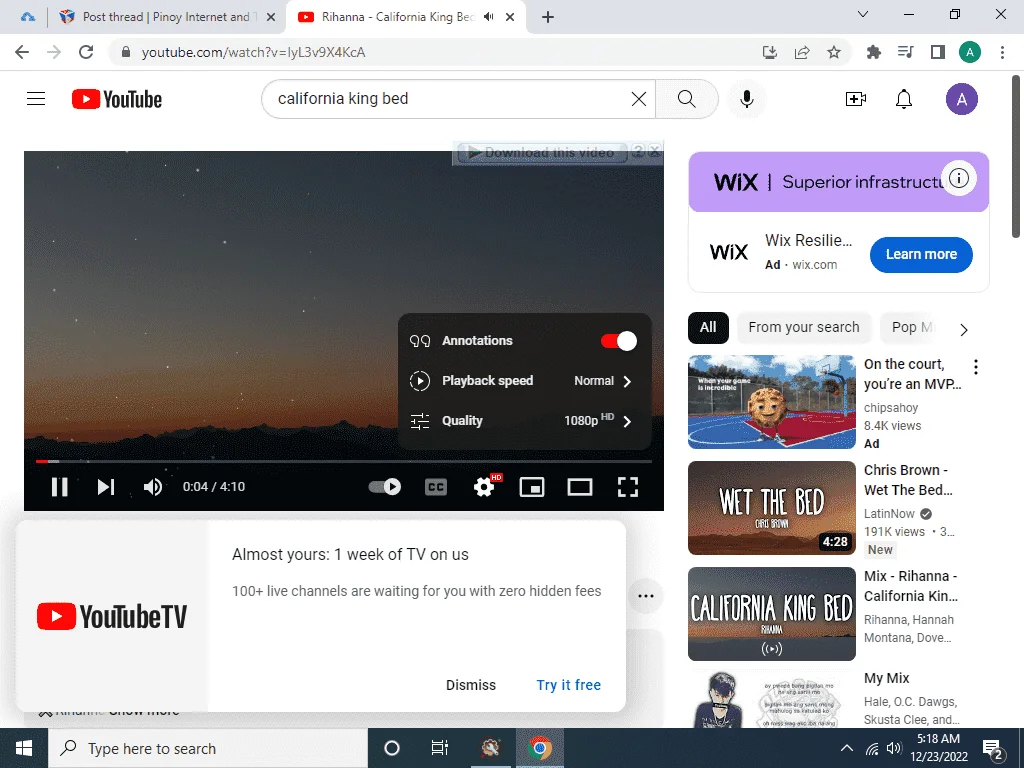Enter full screen mode
The width and height of the screenshot is (1024, 768).
(628, 487)
